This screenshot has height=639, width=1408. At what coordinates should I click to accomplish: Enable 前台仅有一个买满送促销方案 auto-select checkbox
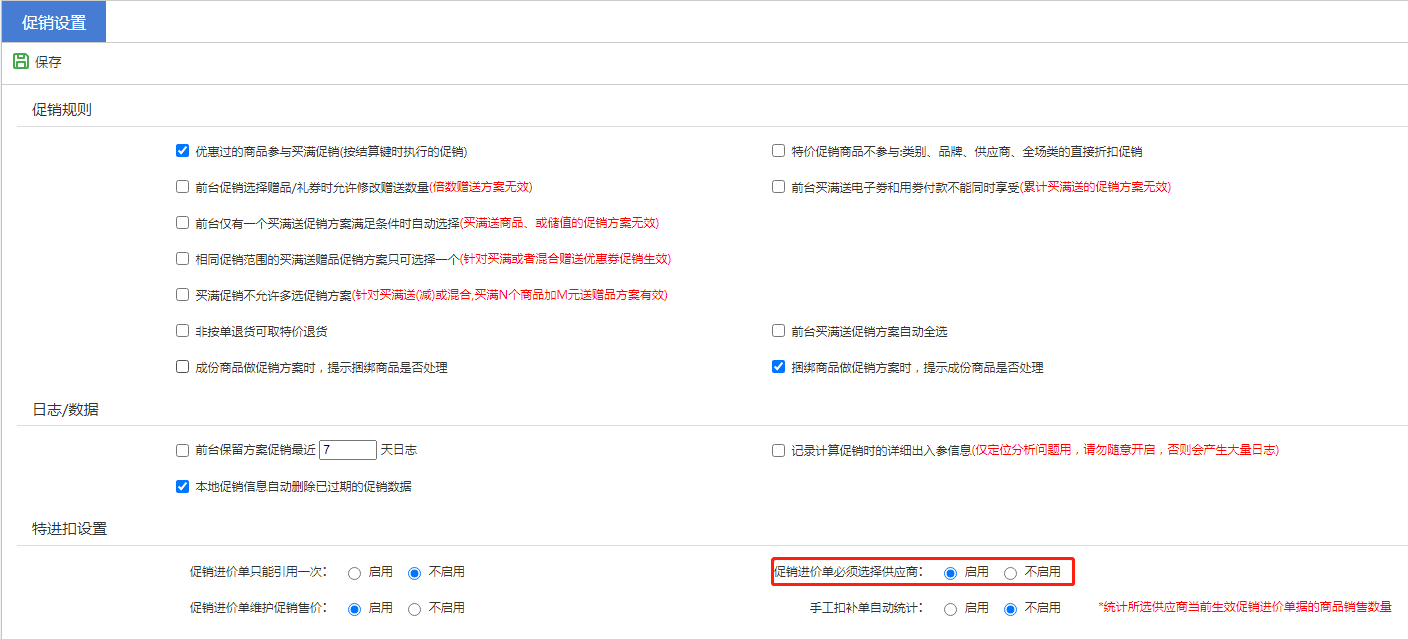182,223
